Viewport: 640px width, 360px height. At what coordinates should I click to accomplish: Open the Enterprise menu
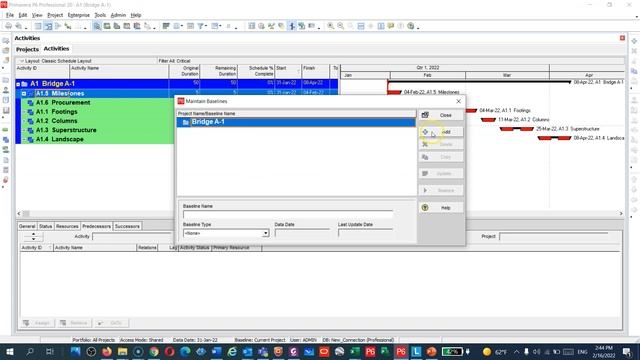[x=78, y=15]
